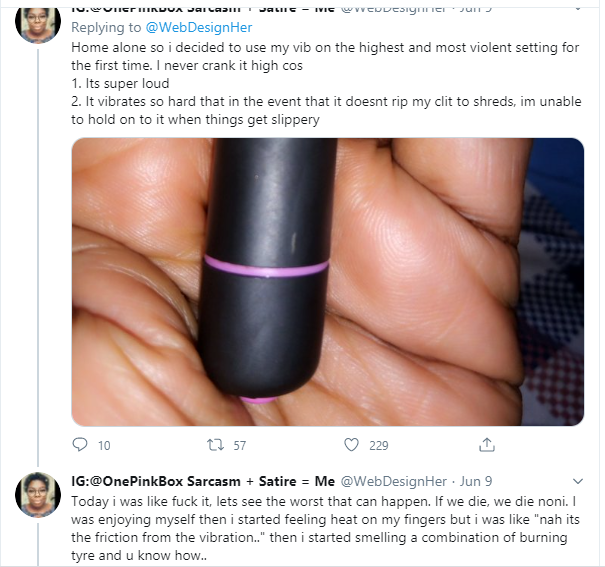Click the retweet count showing 57
Image resolution: width=605 pixels, height=567 pixels.
pos(240,446)
